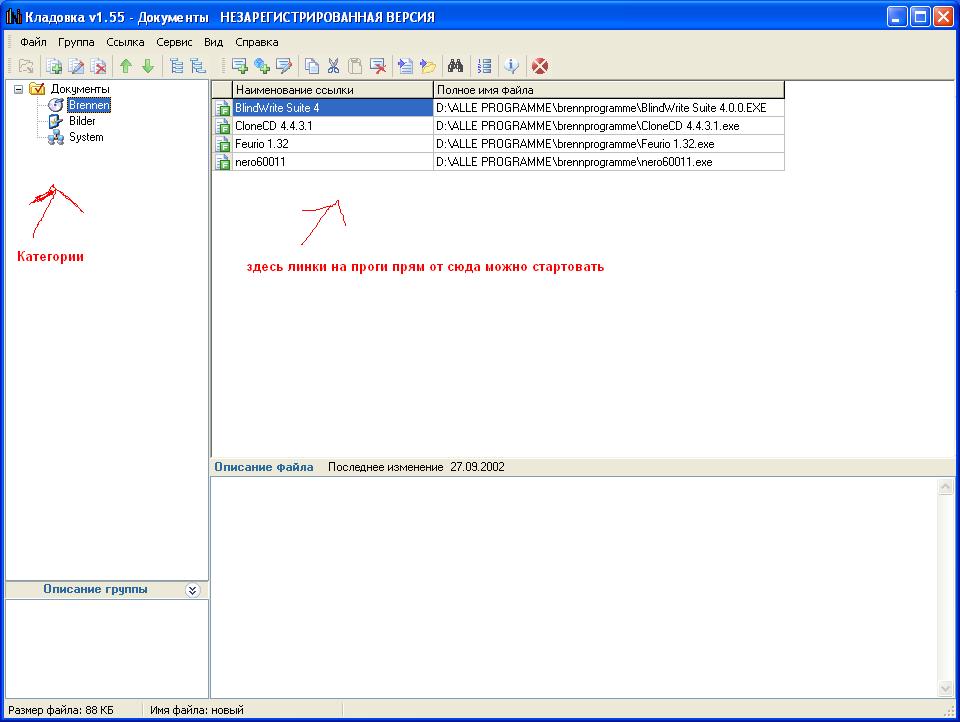Copy the selected link
Viewport: 960px width, 722px height.
tap(312, 66)
